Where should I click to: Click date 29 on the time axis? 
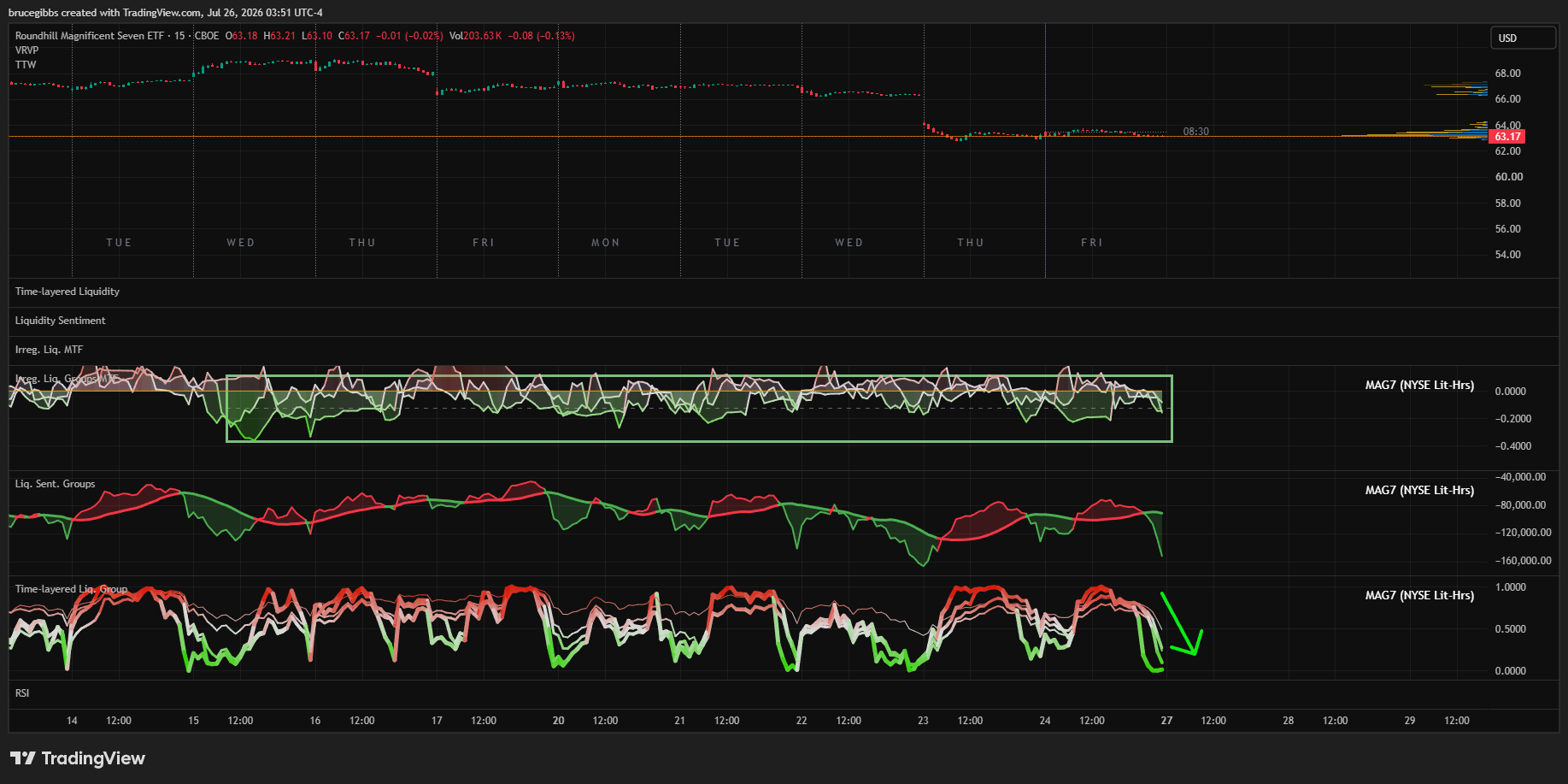(1410, 721)
